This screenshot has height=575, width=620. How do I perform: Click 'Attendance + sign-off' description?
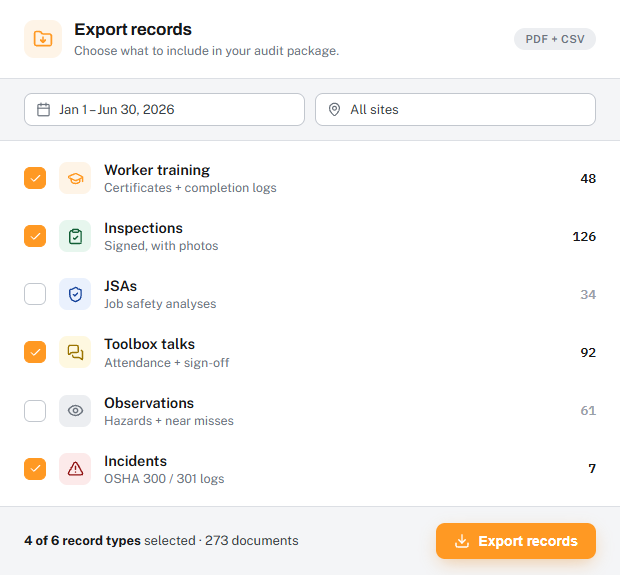pos(166,363)
